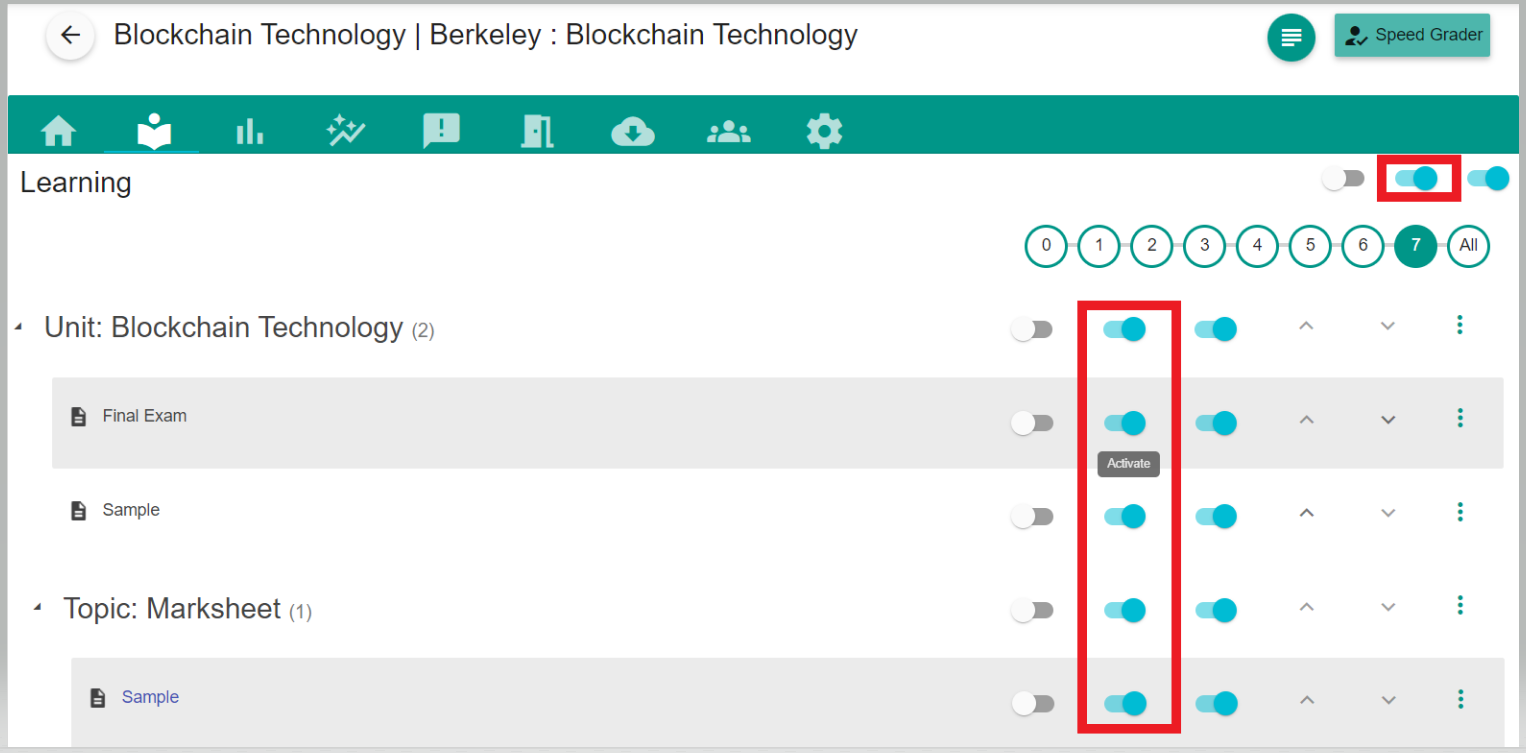Toggle the first gray switch on Topic: Marksheet row
The width and height of the screenshot is (1526, 753).
pyautogui.click(x=1032, y=610)
